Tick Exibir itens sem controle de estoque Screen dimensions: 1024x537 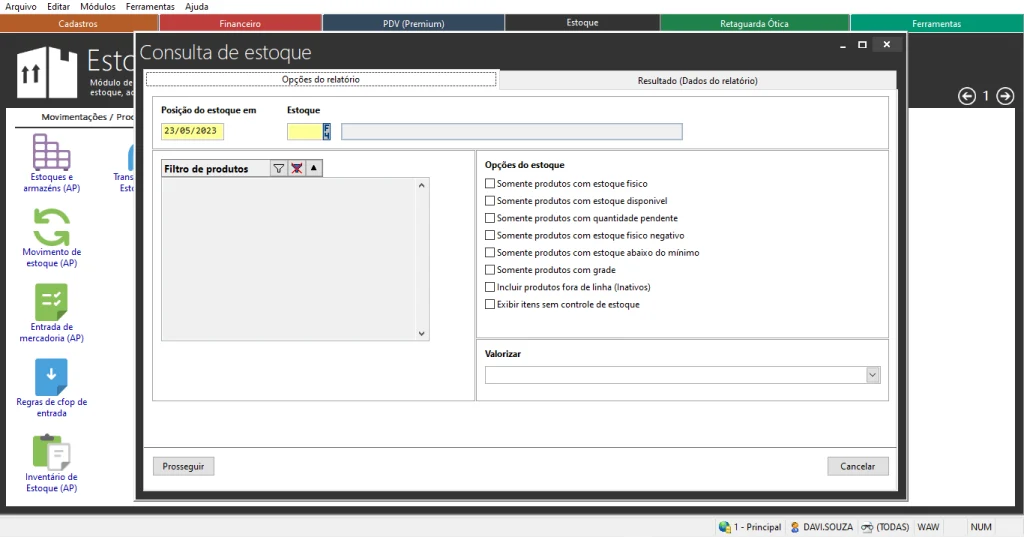(x=490, y=304)
